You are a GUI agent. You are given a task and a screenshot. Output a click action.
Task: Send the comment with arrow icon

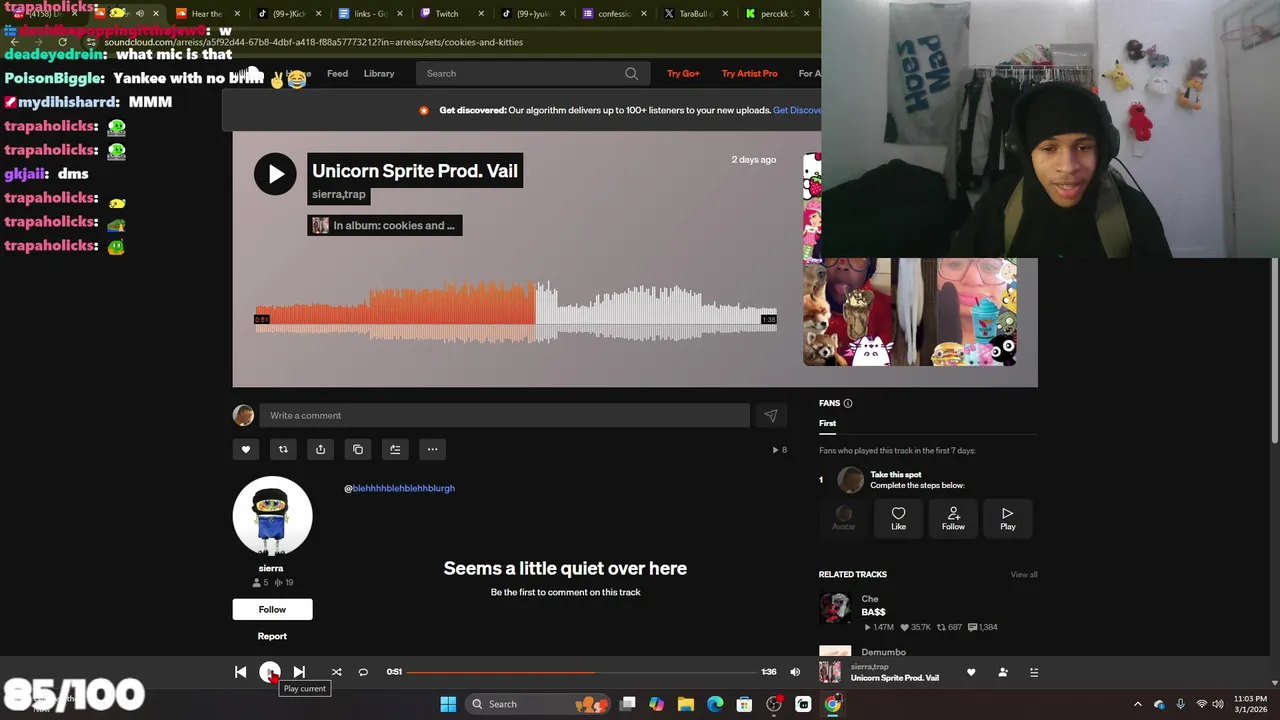tap(770, 415)
